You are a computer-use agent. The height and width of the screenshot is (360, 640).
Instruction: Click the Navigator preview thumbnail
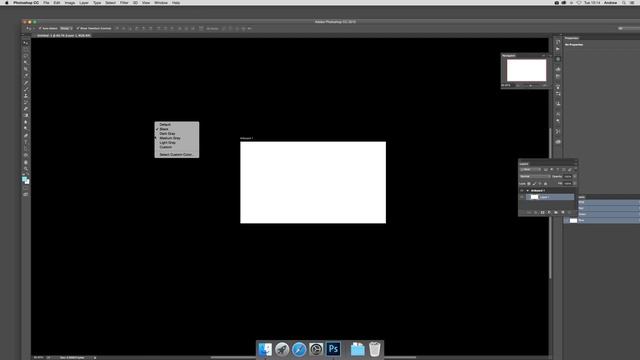(526, 70)
